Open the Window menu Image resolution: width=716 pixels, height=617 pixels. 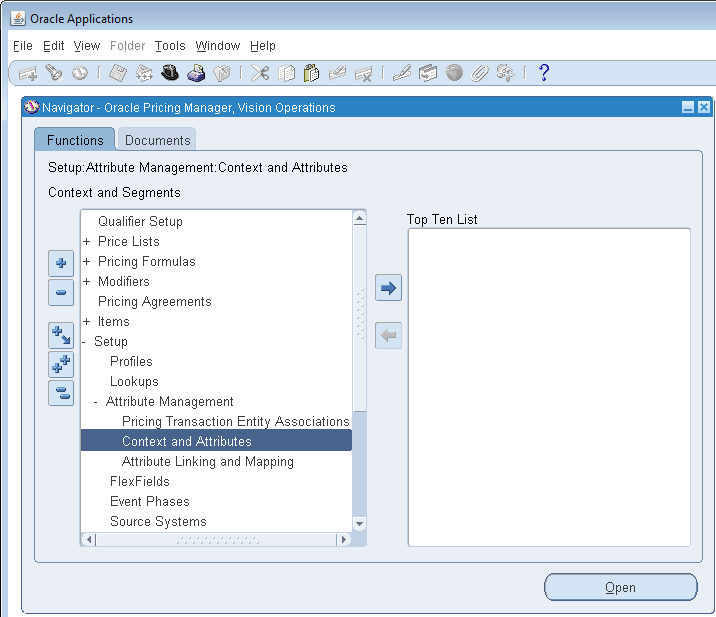click(x=217, y=46)
